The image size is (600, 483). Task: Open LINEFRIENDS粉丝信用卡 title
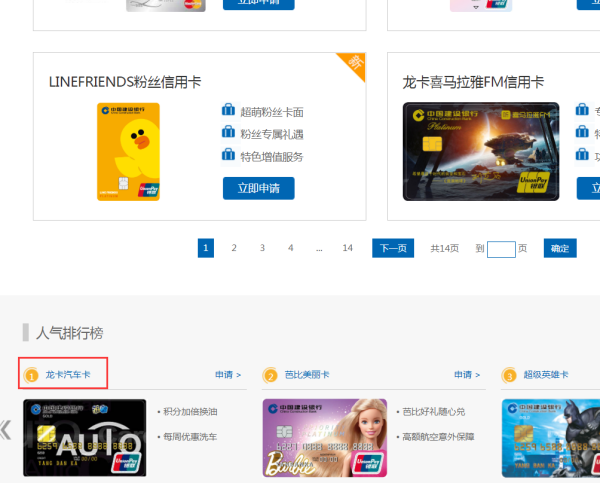point(125,82)
